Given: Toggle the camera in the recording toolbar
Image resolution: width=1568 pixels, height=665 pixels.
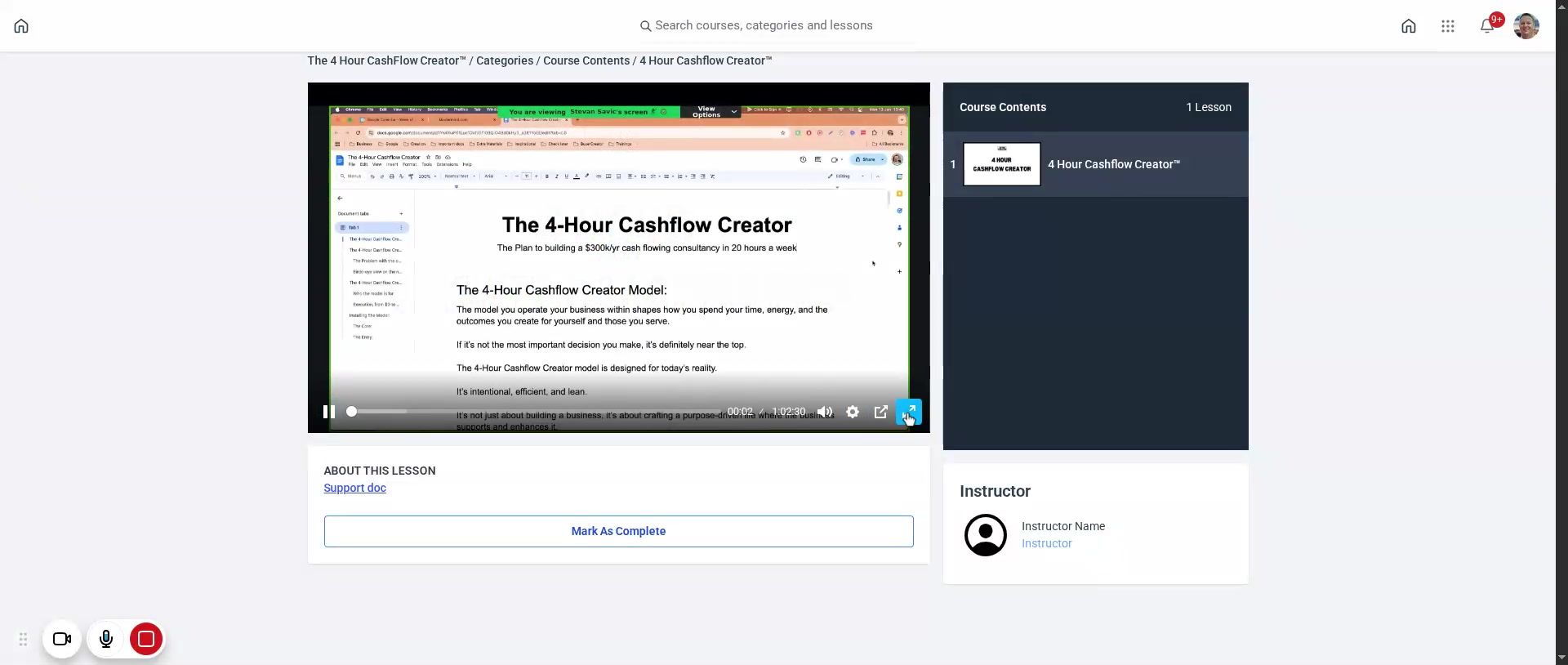Looking at the screenshot, I should (62, 639).
